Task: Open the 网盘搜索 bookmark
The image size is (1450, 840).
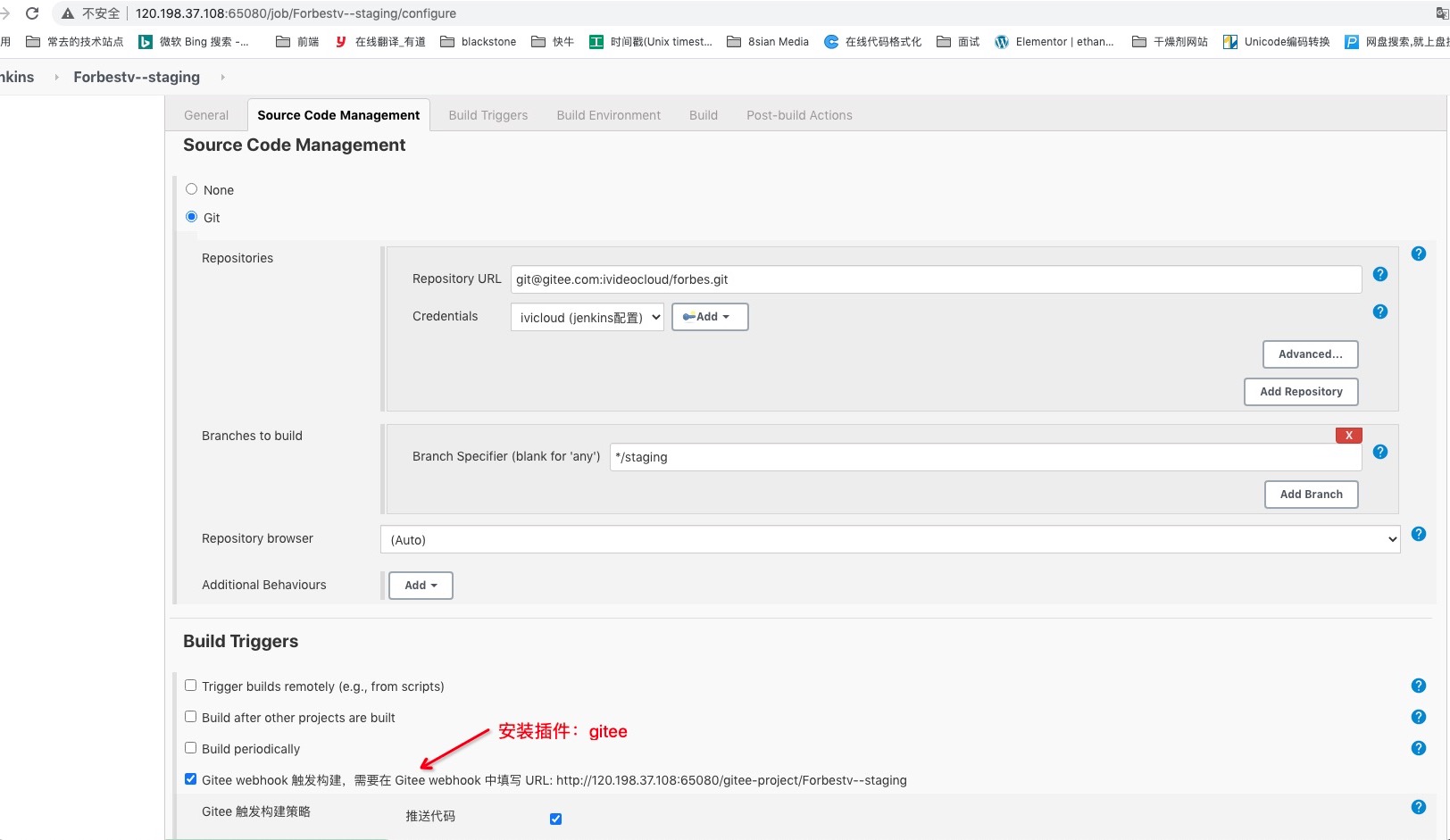Action: [1396, 42]
